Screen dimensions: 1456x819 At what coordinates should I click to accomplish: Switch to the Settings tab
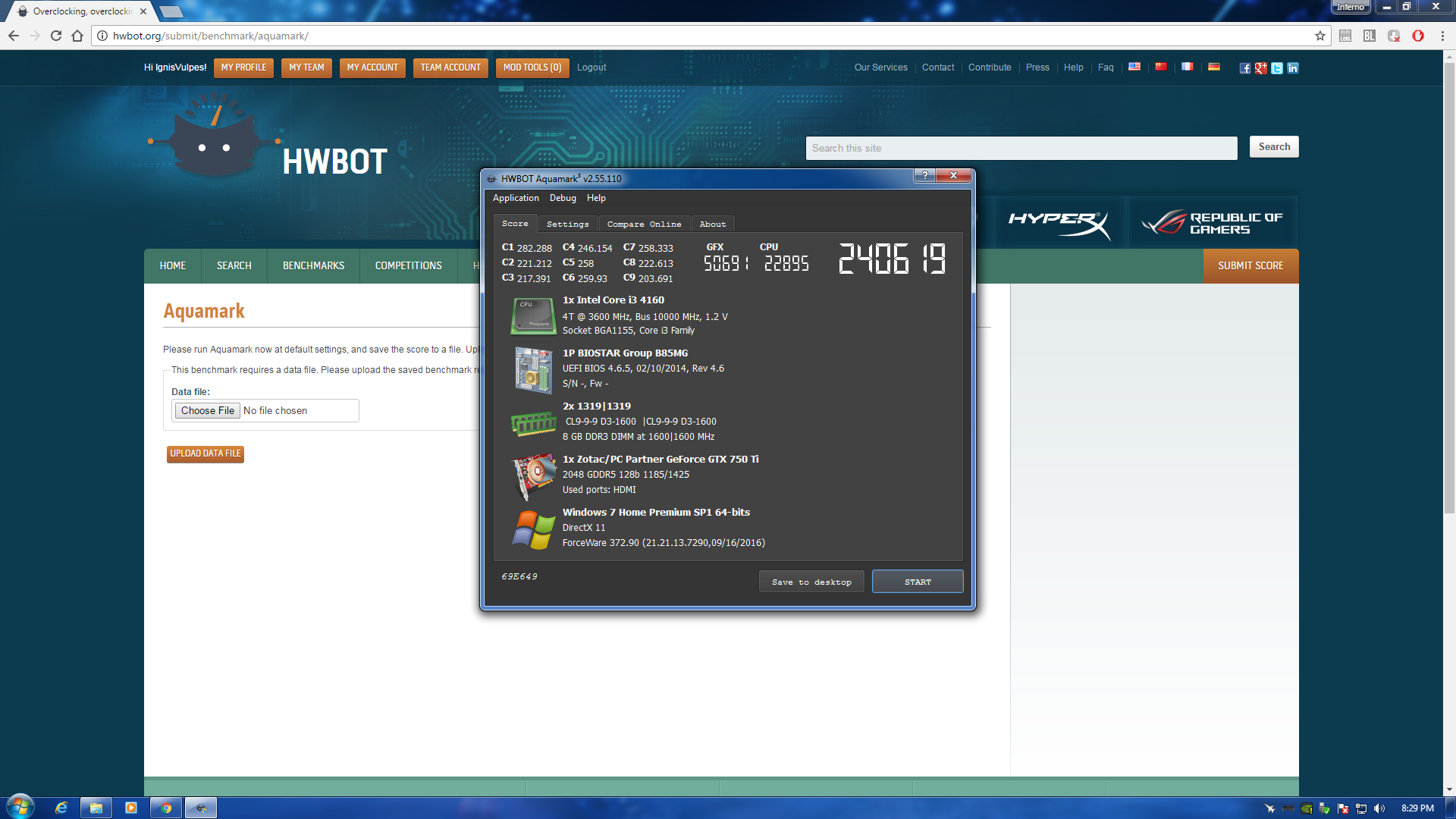tap(568, 224)
